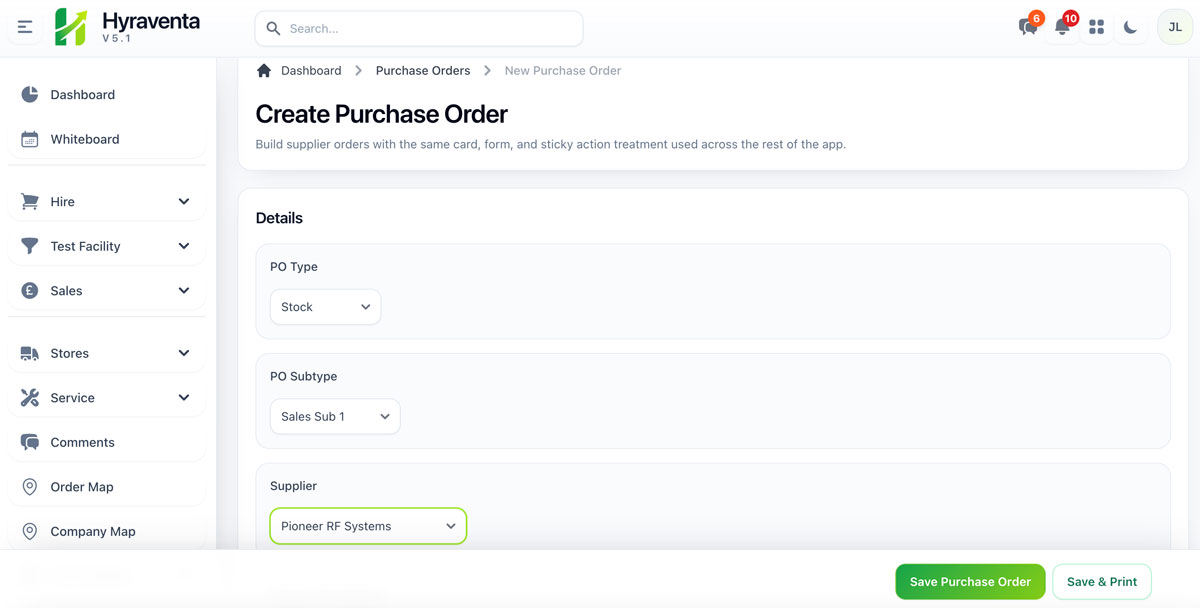
Task: Open Comments in the sidebar
Action: [x=107, y=442]
